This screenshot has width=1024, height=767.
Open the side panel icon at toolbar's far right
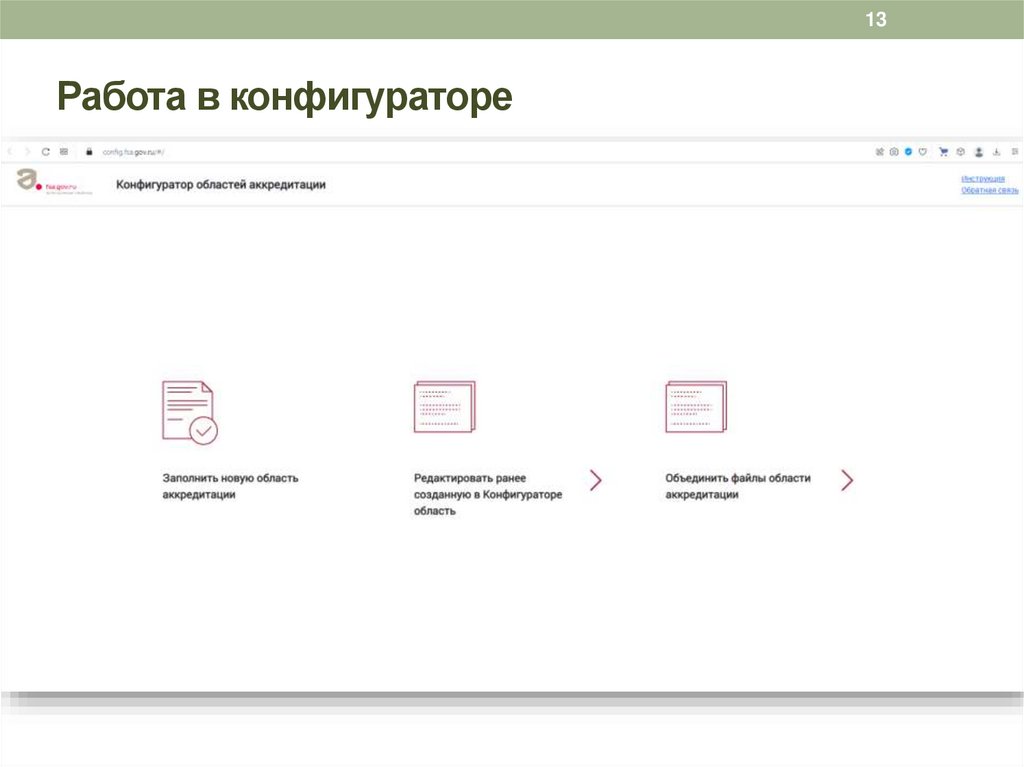1015,152
